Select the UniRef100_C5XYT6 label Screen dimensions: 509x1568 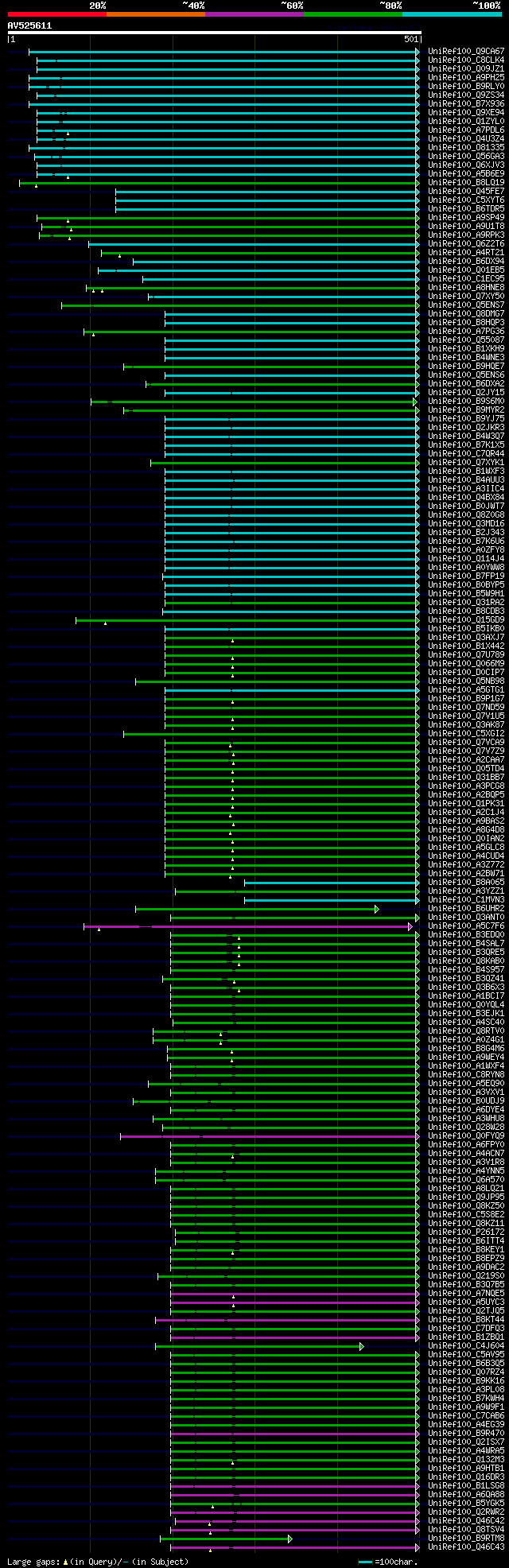pyautogui.click(x=466, y=200)
